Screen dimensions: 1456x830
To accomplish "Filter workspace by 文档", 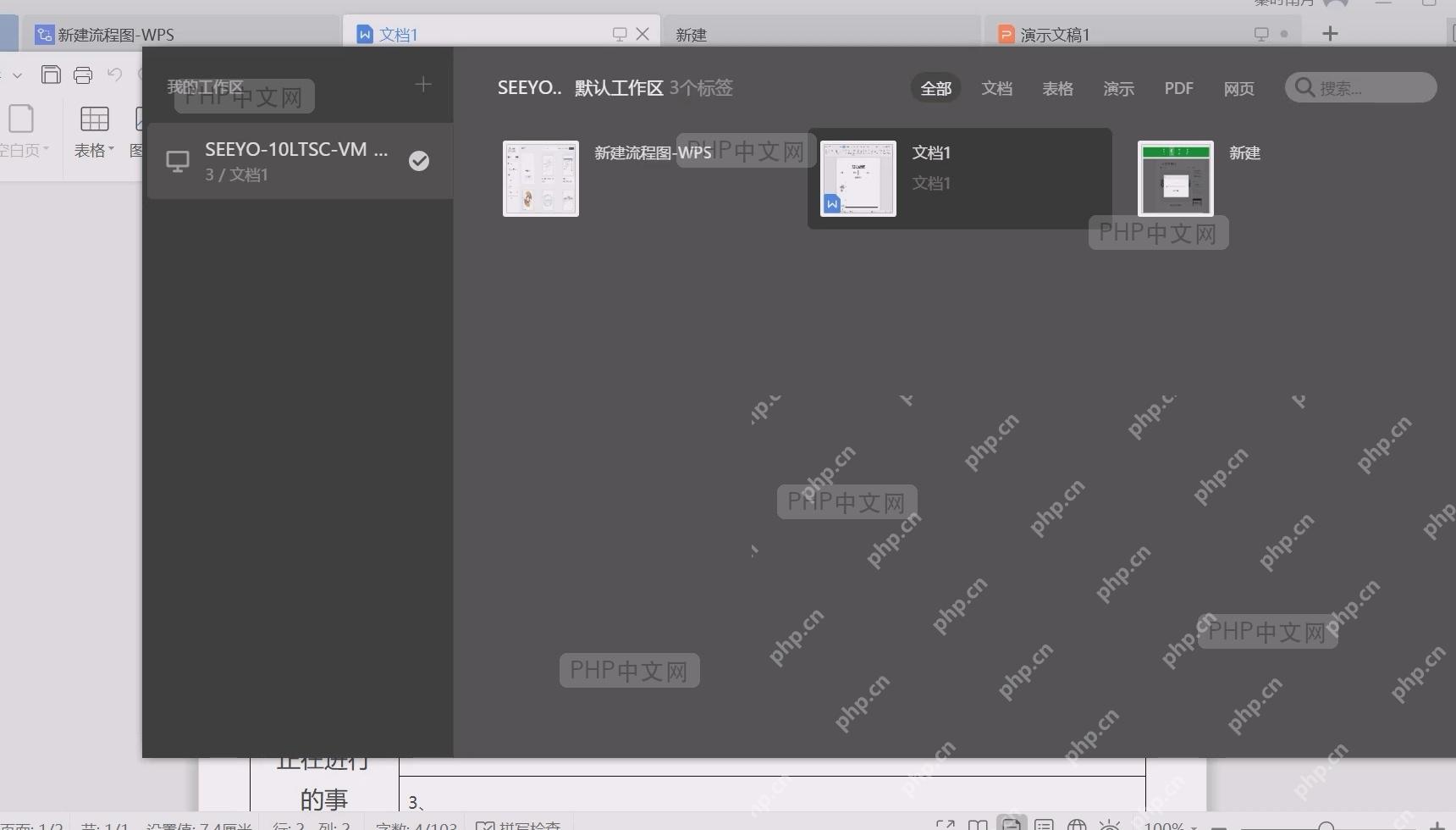I will click(996, 88).
